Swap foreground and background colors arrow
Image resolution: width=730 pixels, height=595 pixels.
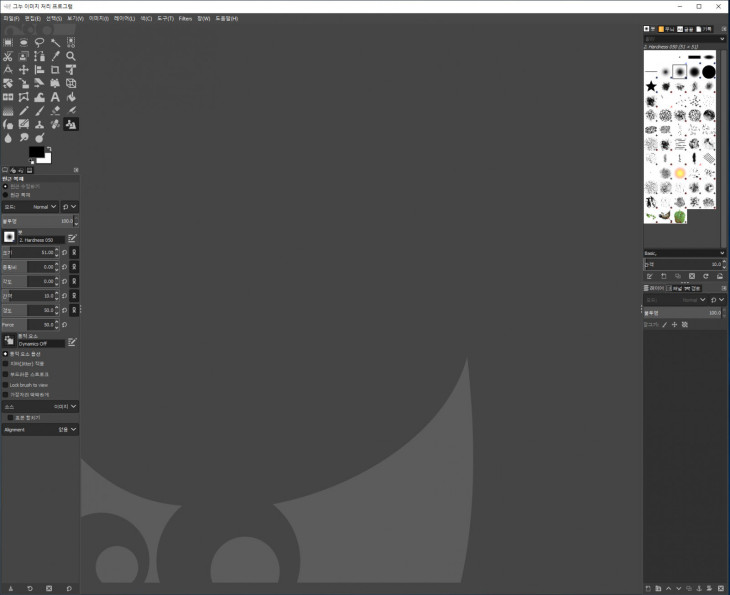click(x=49, y=149)
